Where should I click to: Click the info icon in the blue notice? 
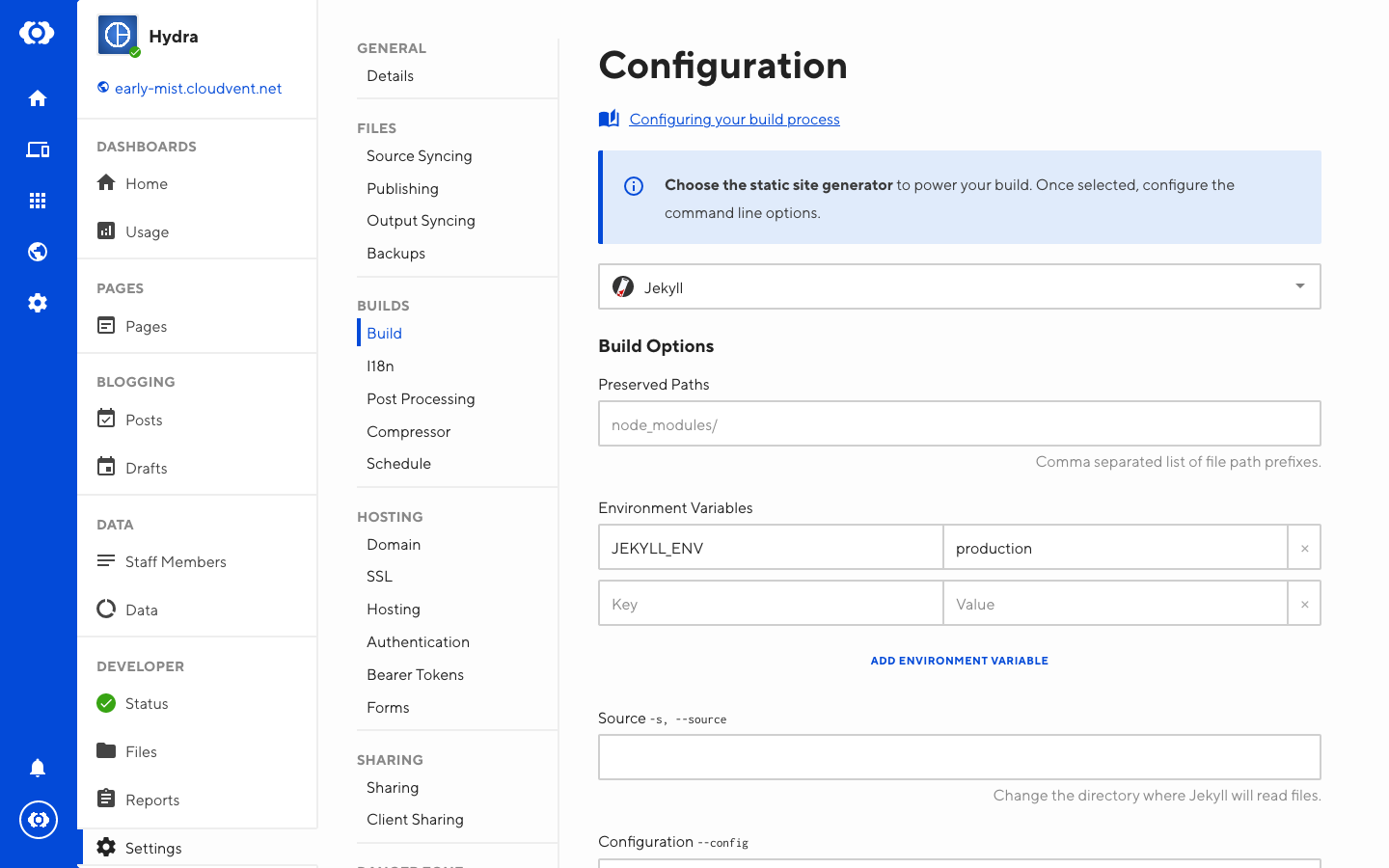point(634,186)
